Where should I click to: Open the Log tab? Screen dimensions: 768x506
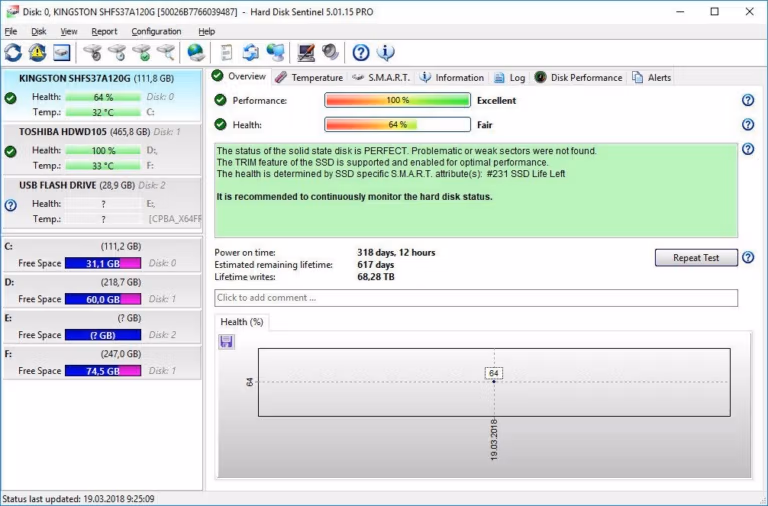point(509,77)
